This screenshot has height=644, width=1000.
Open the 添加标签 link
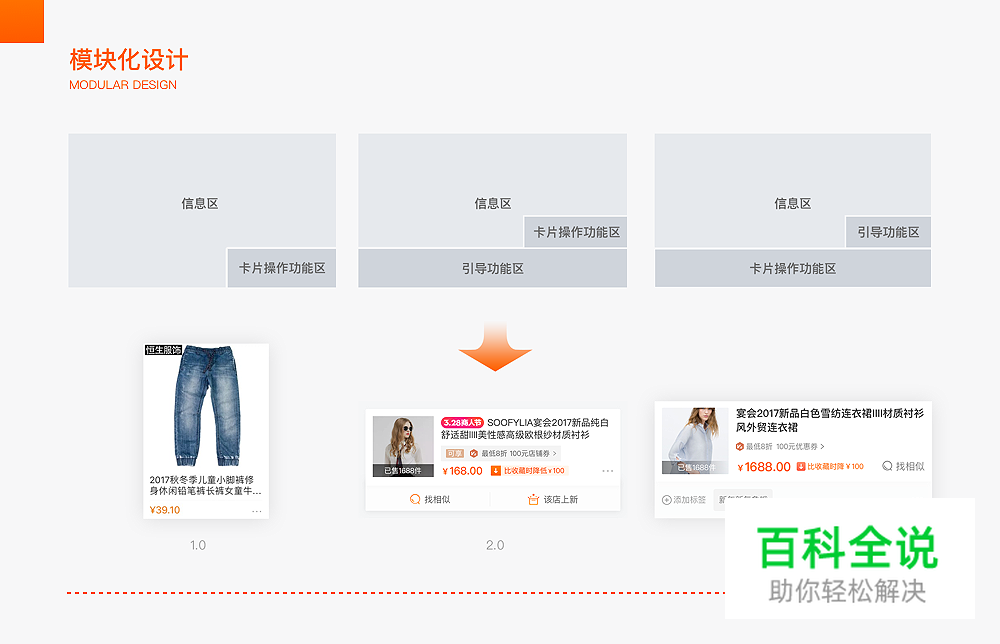pos(690,498)
